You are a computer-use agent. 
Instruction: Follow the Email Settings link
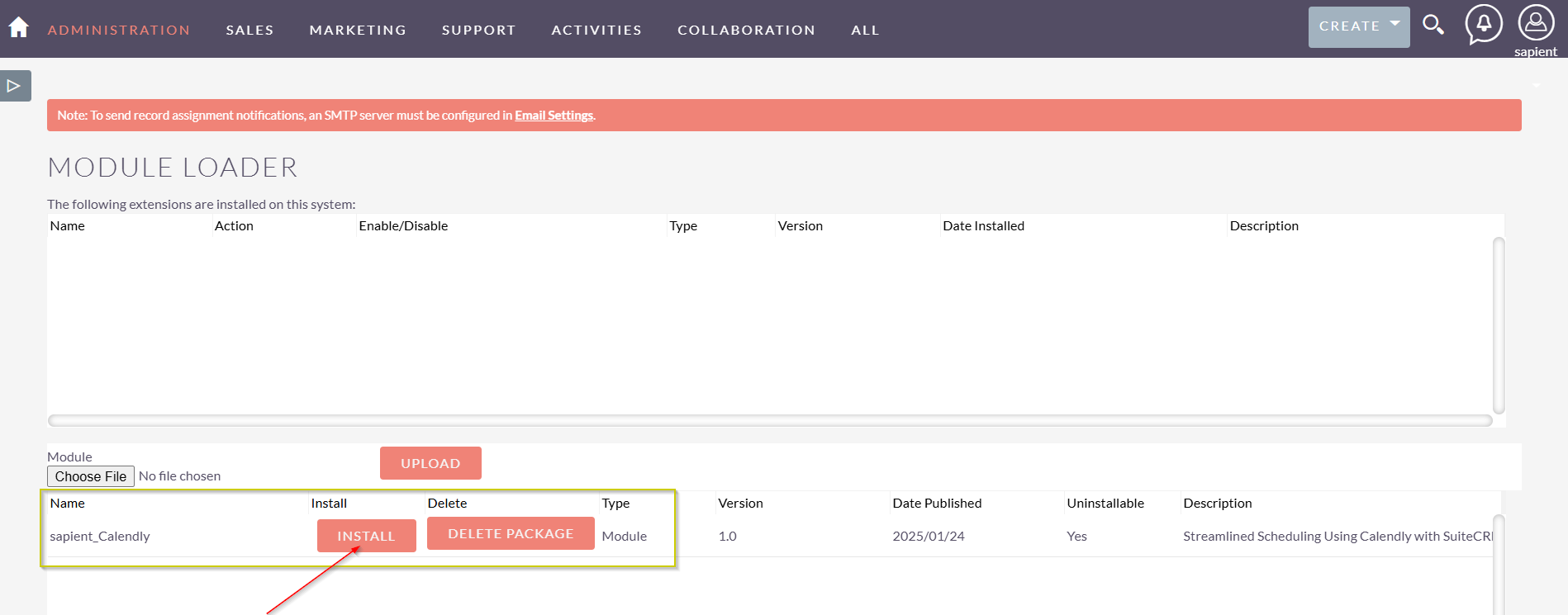(554, 116)
